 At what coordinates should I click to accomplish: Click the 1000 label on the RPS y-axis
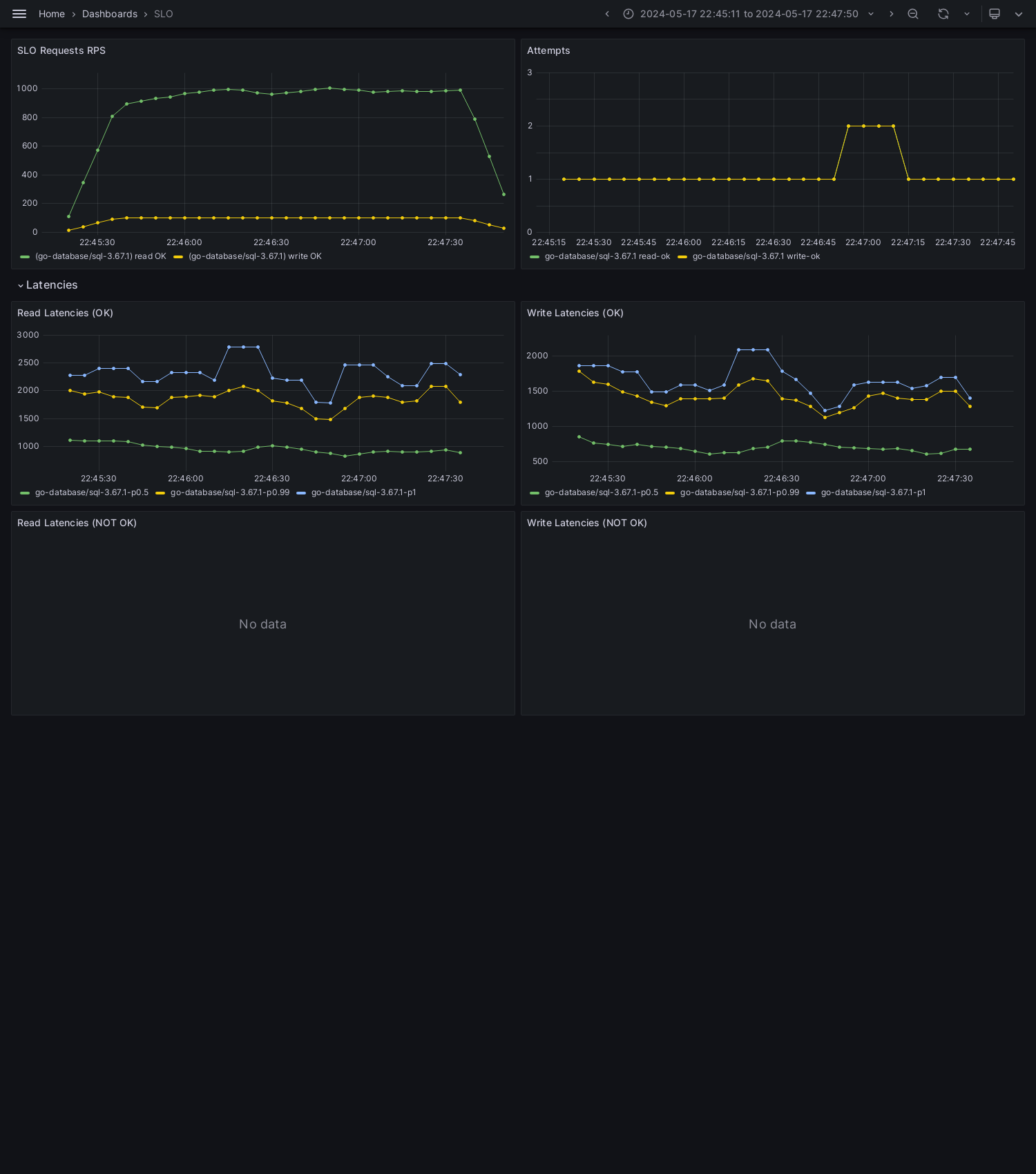tap(28, 88)
